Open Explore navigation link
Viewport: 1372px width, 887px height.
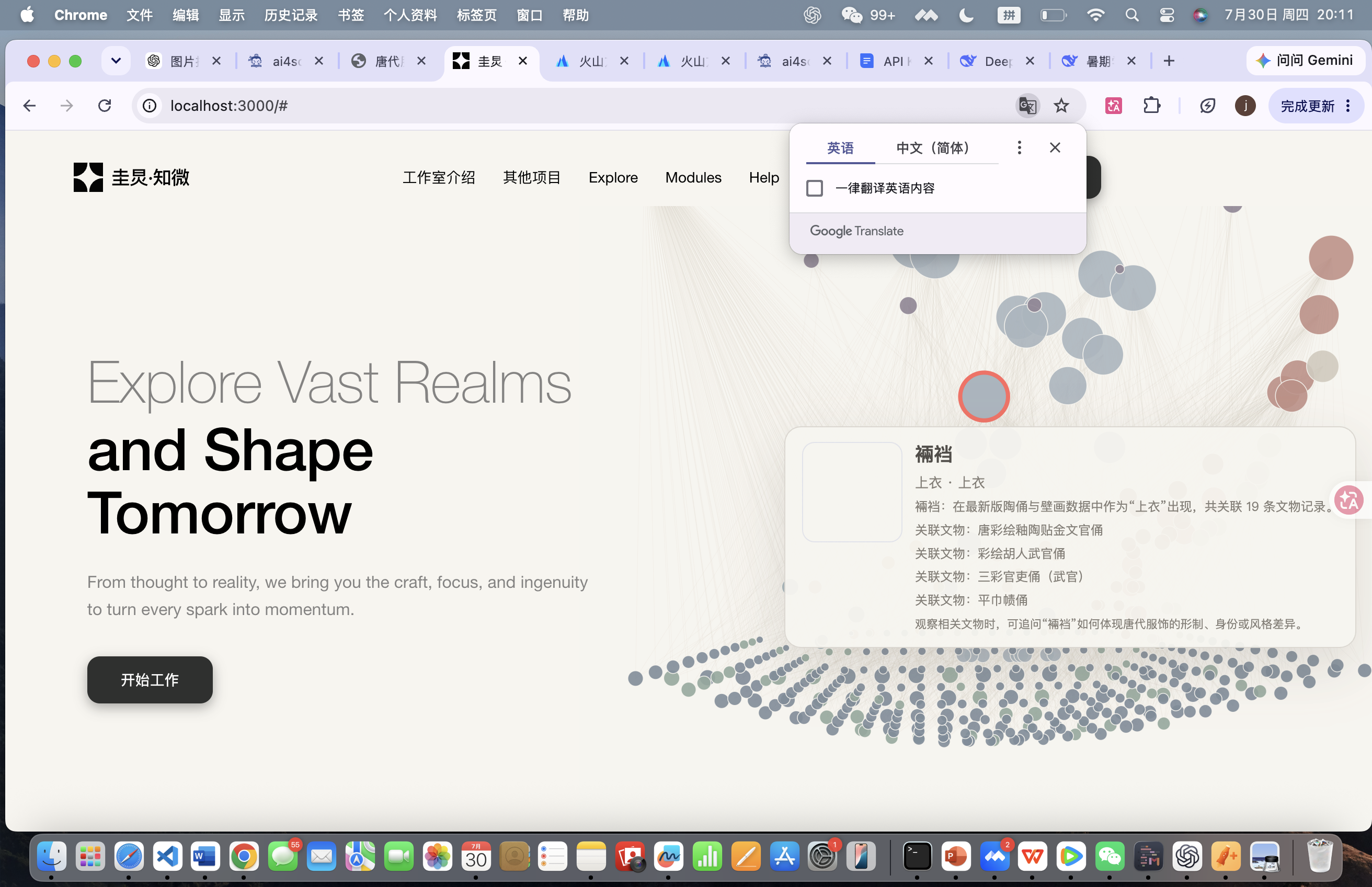coord(613,177)
